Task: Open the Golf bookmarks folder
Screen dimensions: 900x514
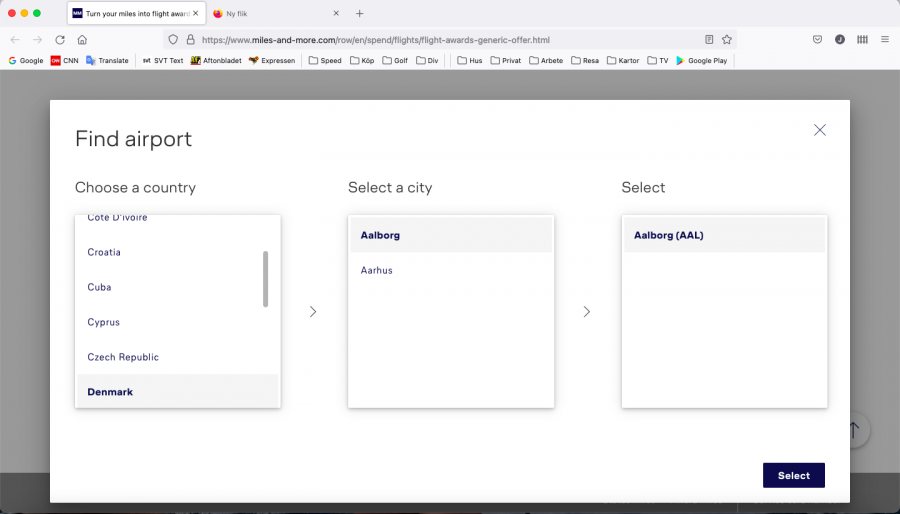Action: pos(395,60)
